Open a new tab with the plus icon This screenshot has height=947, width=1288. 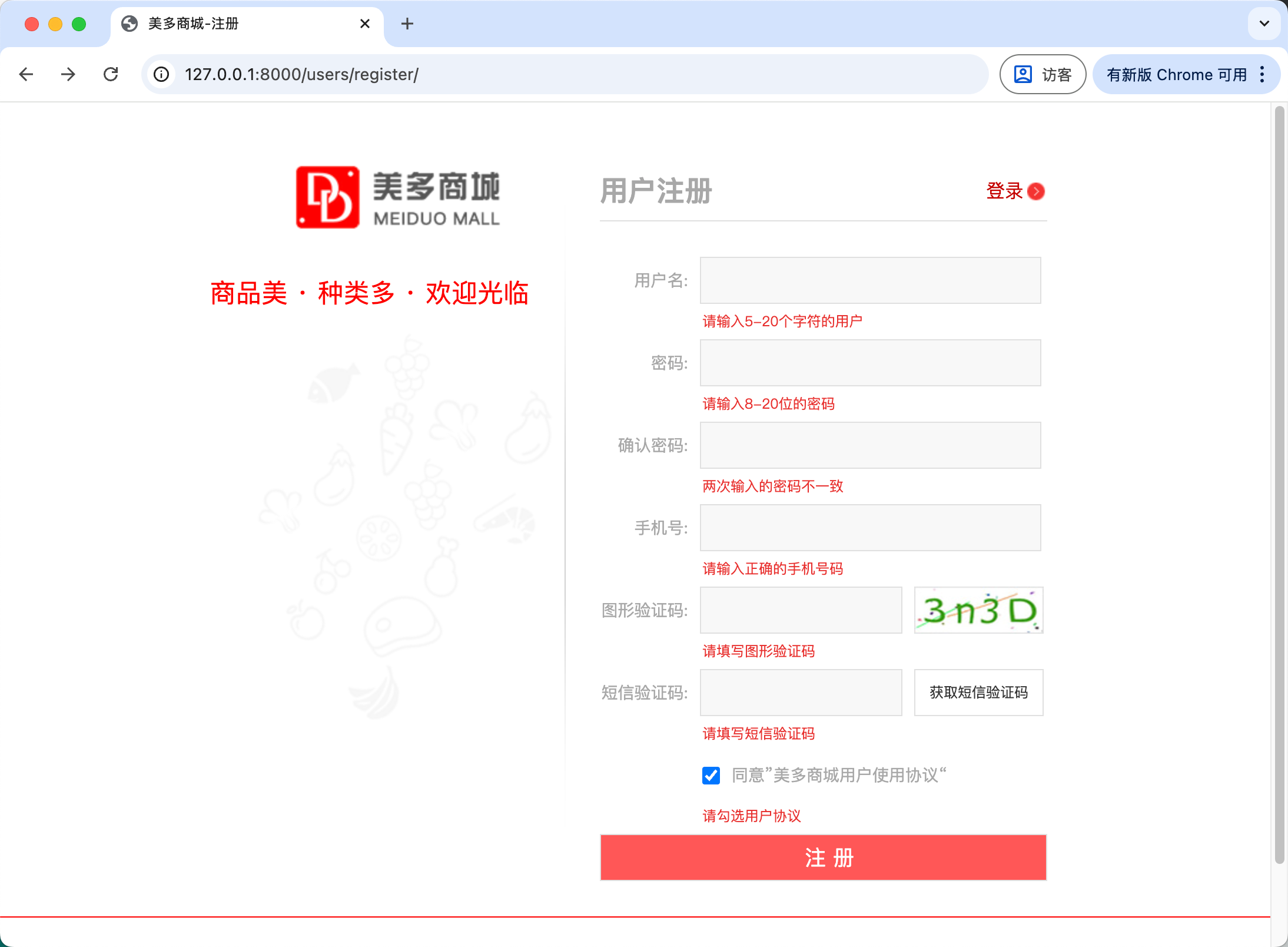[407, 24]
